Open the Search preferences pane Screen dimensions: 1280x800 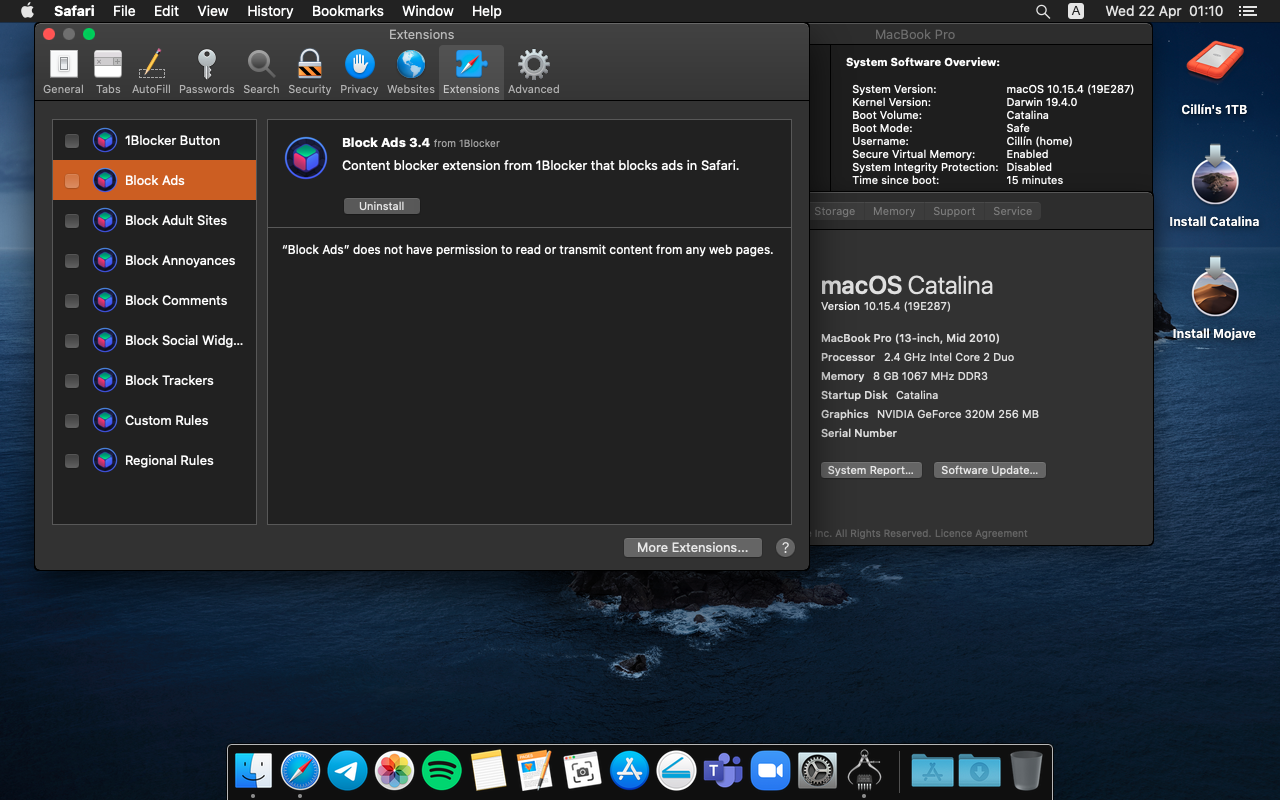click(261, 73)
